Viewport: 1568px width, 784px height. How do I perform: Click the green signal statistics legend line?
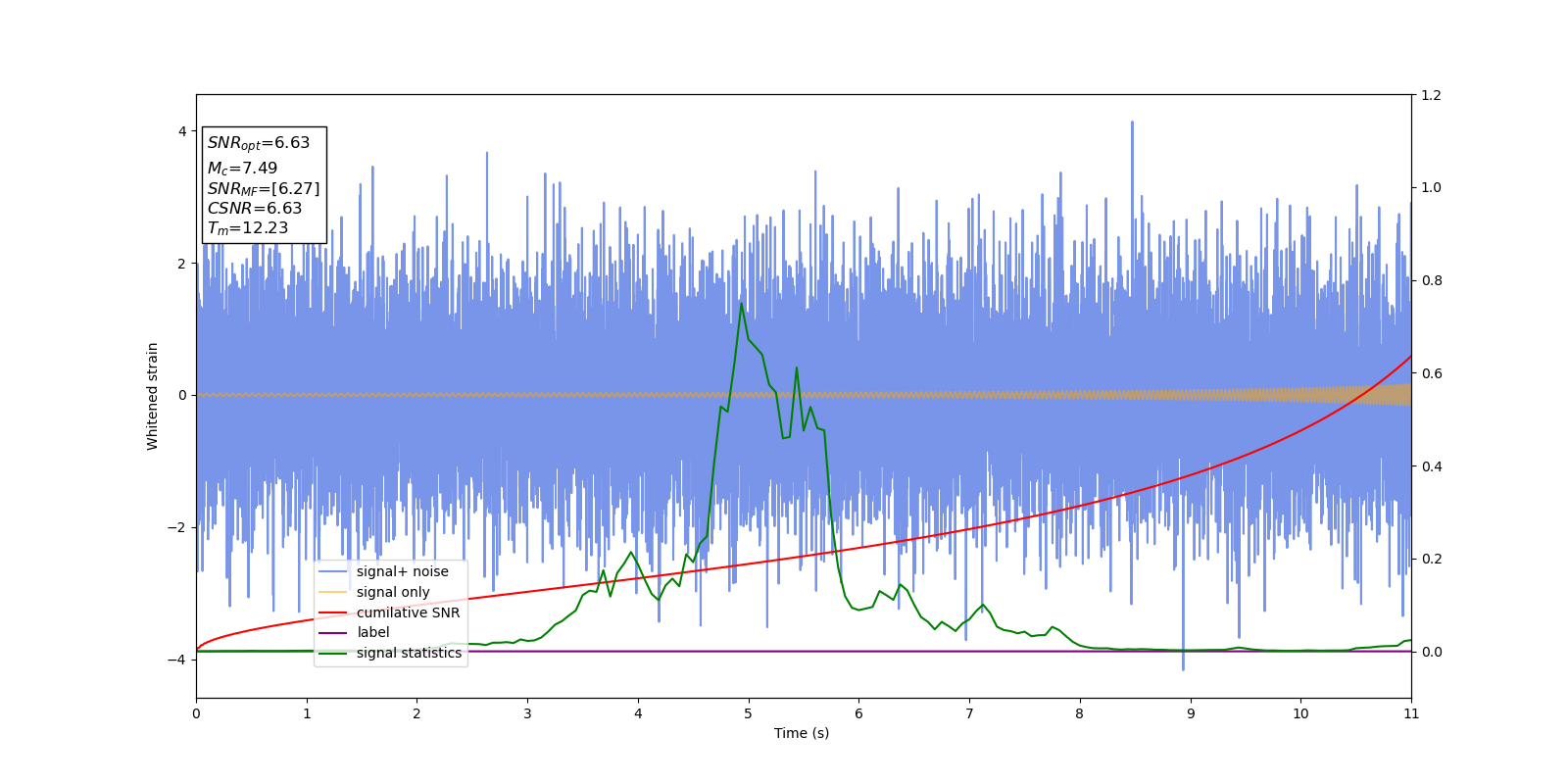tap(333, 653)
